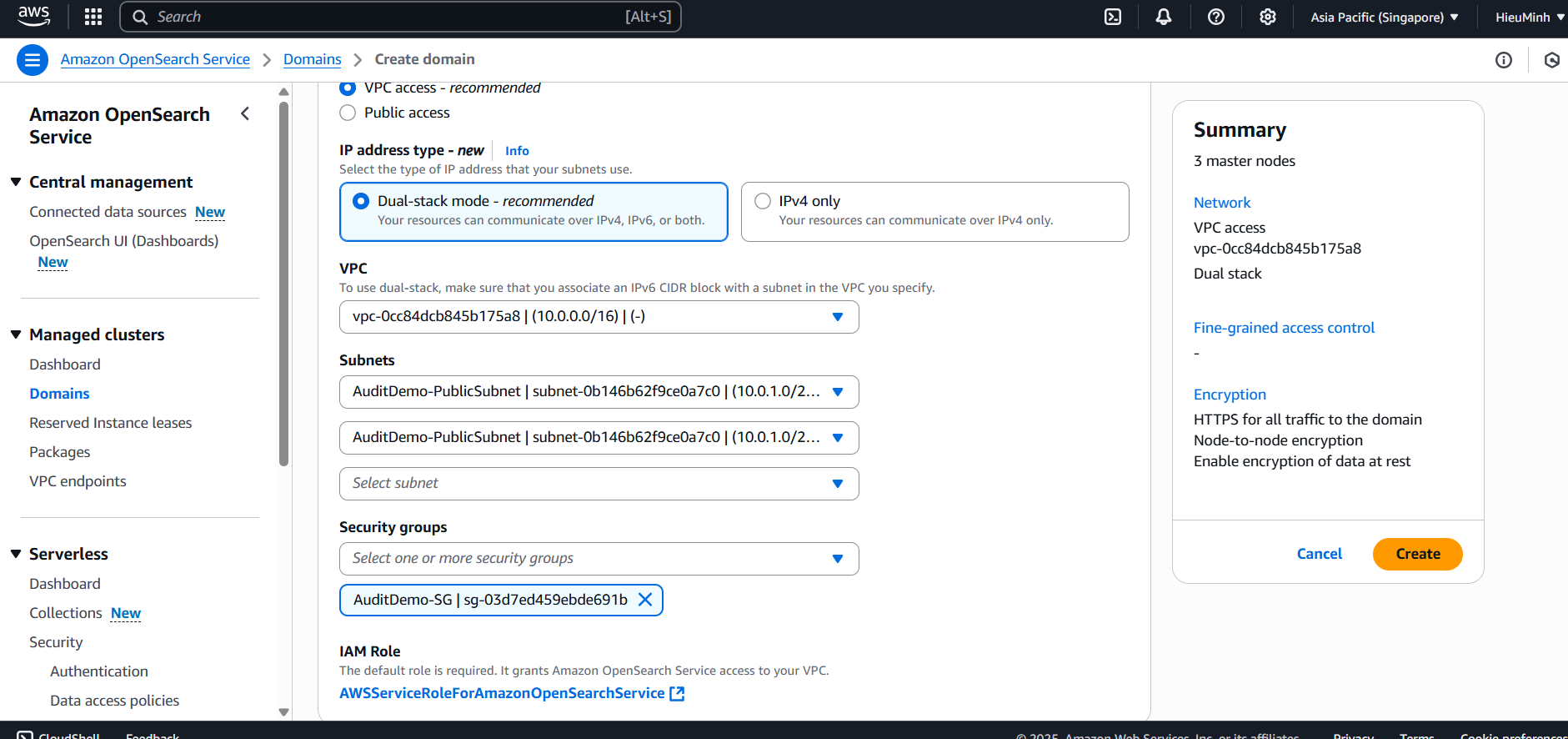
Task: Open Collections in the sidebar
Action: pyautogui.click(x=66, y=613)
